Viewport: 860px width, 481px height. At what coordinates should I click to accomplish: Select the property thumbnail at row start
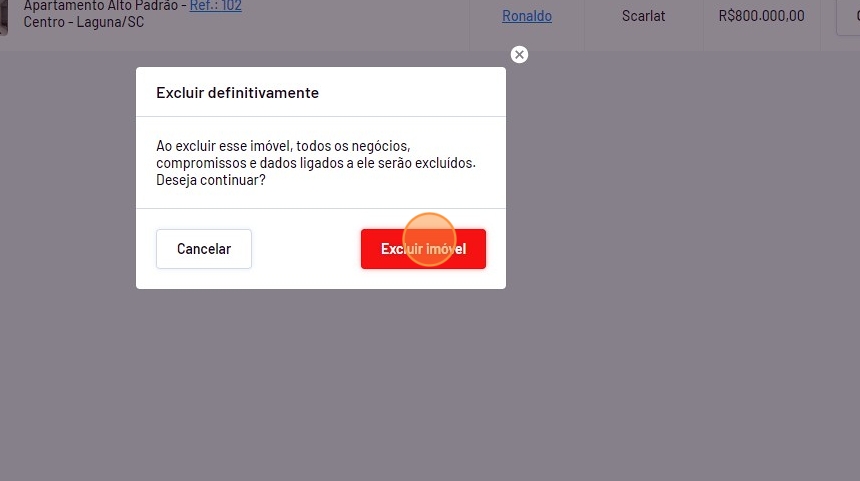(3, 16)
